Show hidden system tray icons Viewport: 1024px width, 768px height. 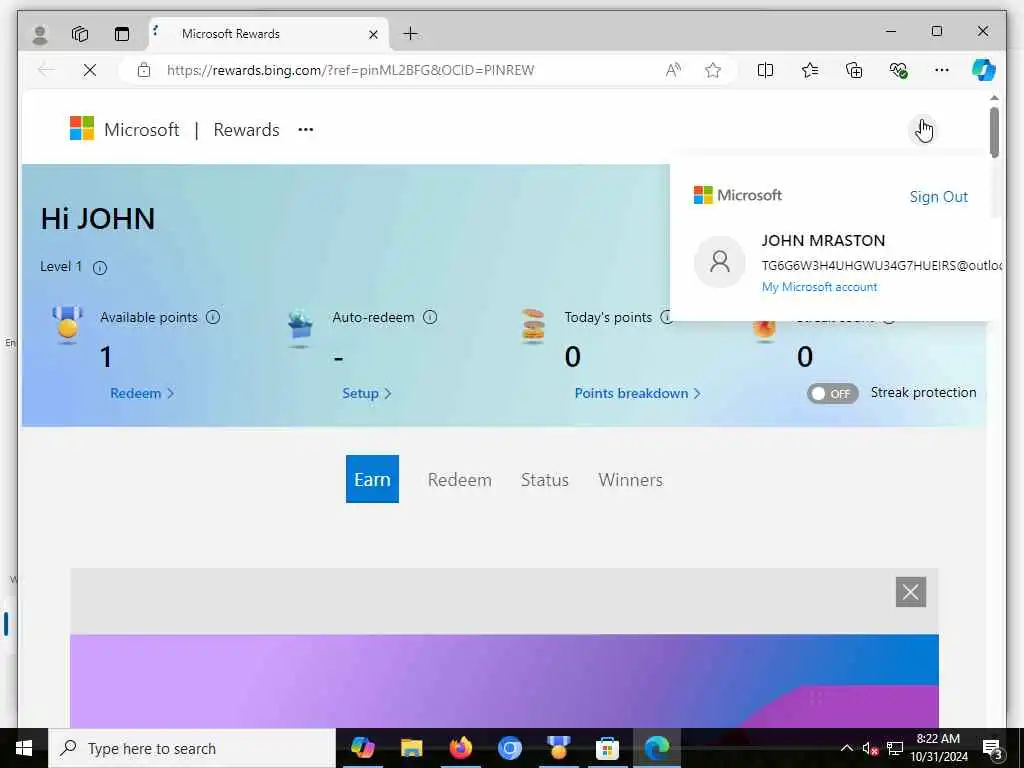coord(846,748)
